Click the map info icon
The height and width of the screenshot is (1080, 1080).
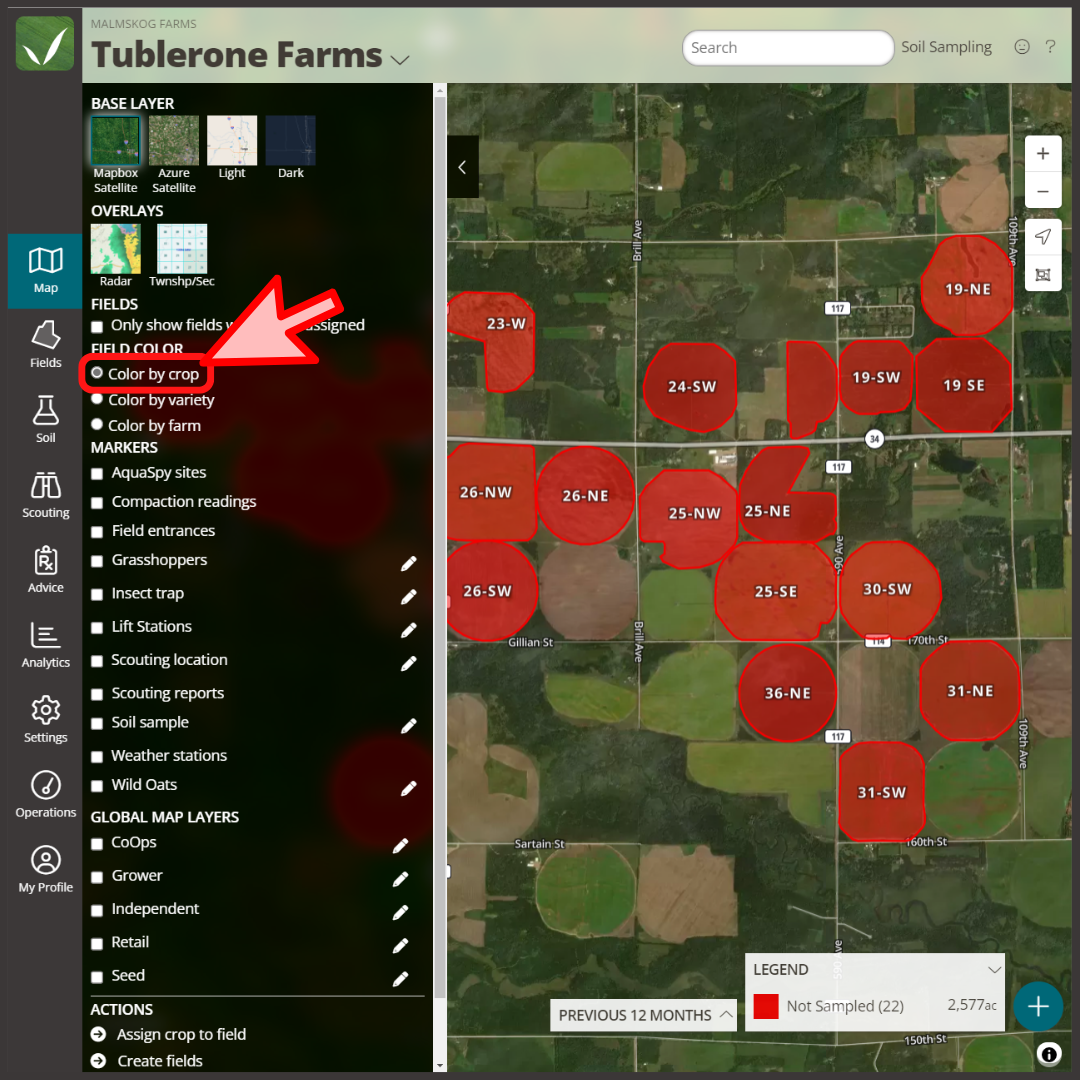[1048, 1053]
